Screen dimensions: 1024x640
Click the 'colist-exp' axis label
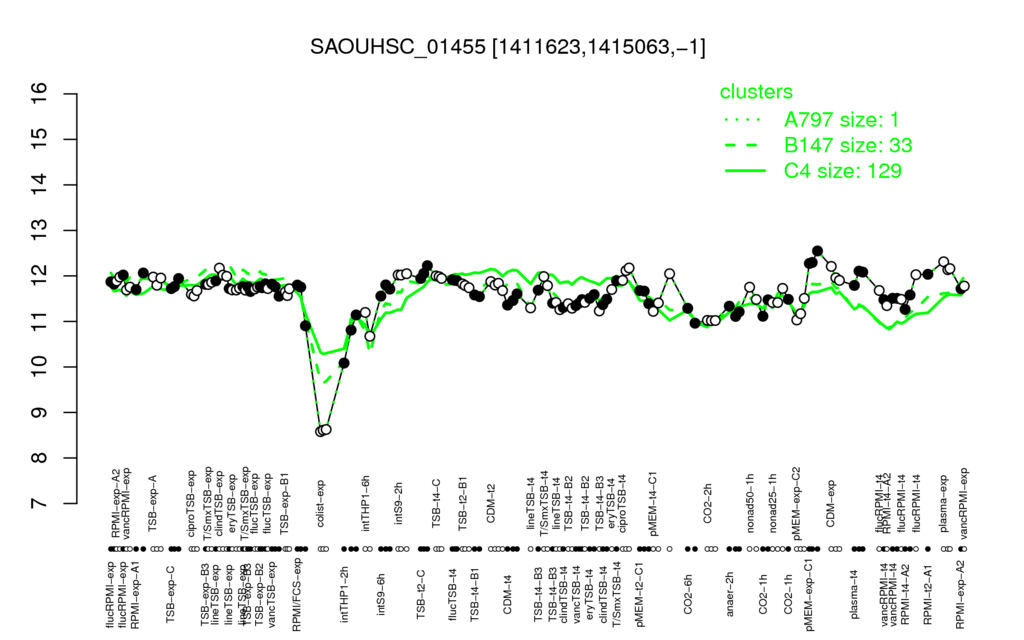pyautogui.click(x=323, y=504)
